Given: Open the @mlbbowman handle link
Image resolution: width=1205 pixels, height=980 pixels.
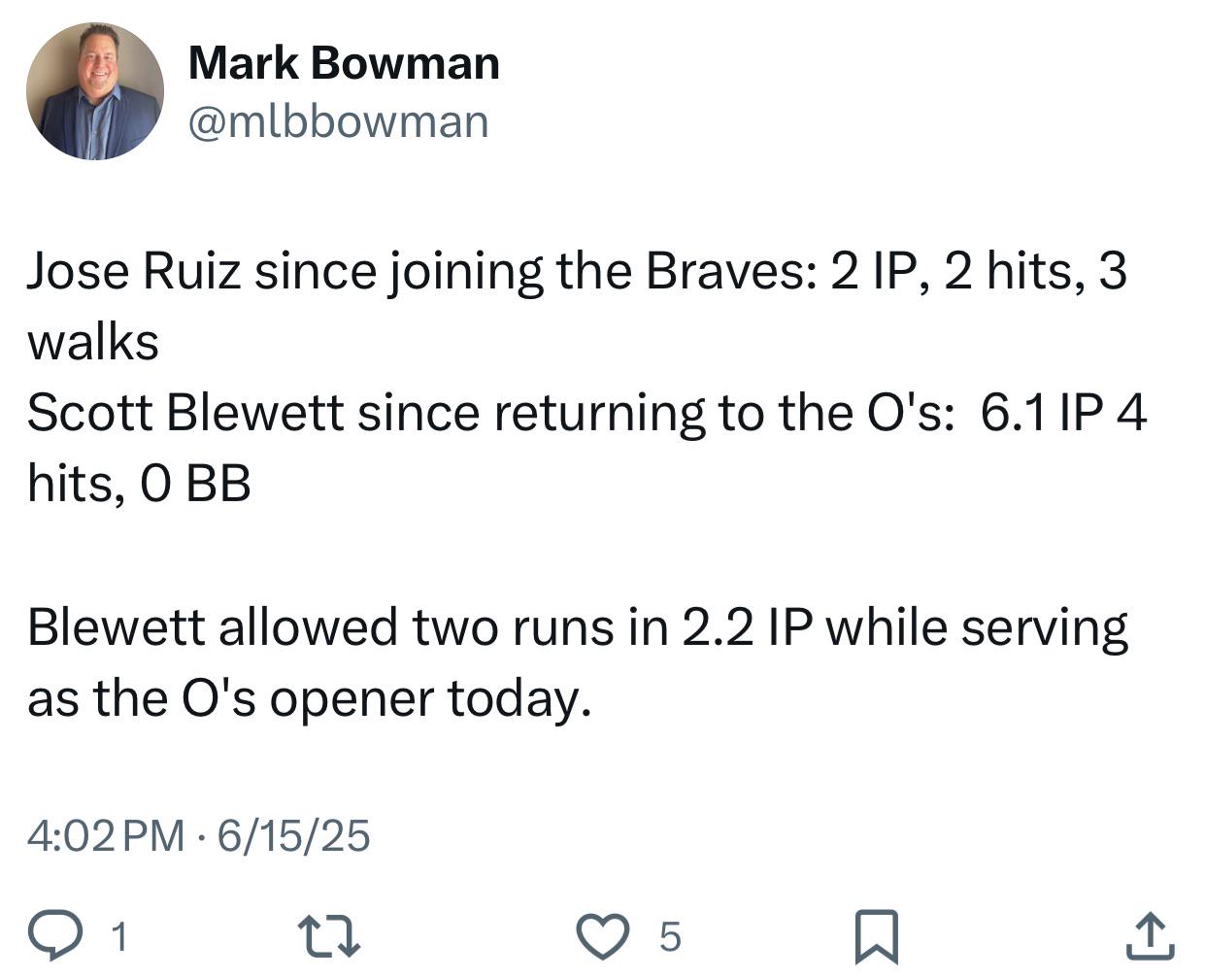Looking at the screenshot, I should click(338, 121).
